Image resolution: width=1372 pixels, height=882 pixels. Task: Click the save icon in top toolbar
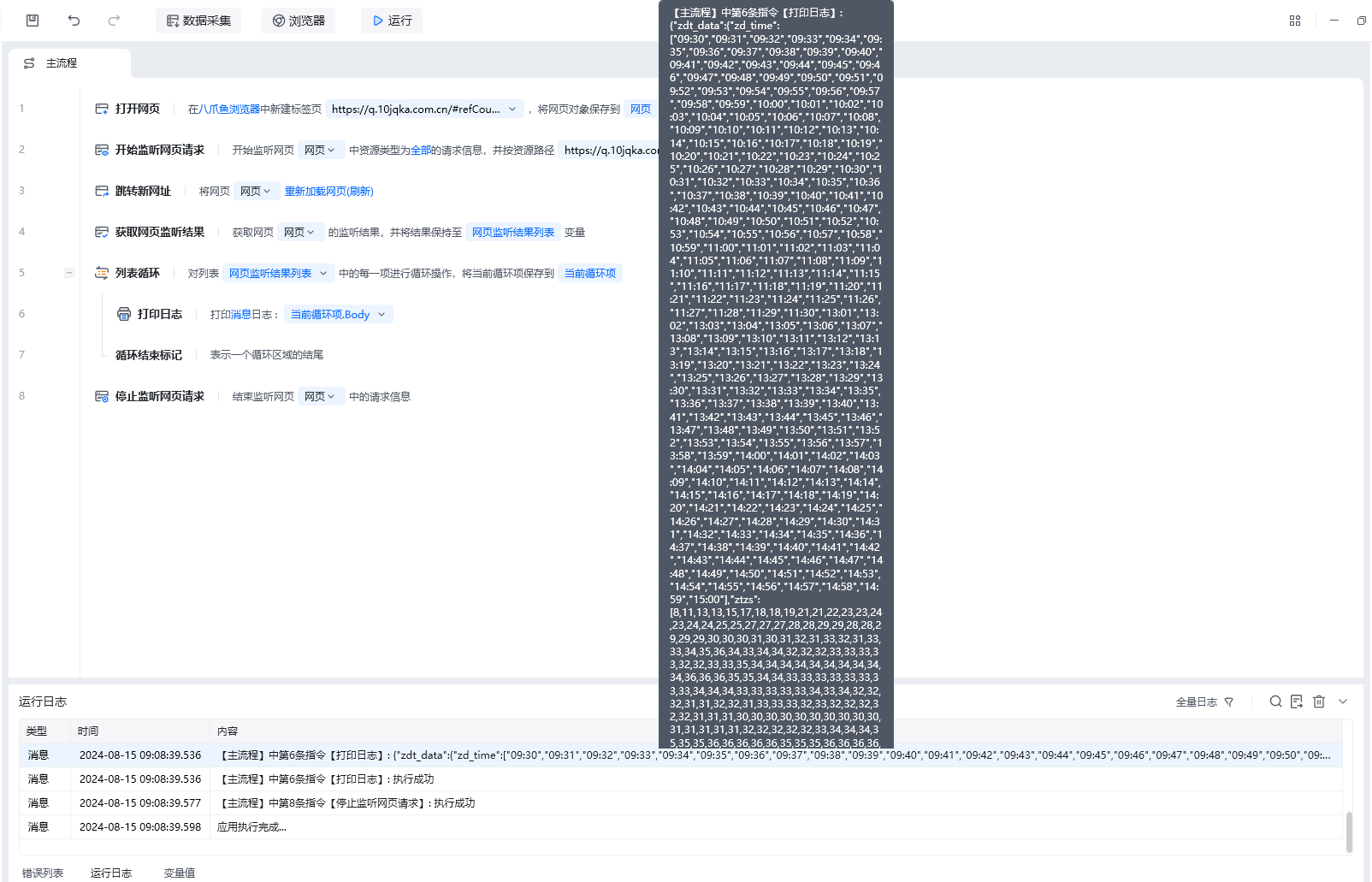33,21
